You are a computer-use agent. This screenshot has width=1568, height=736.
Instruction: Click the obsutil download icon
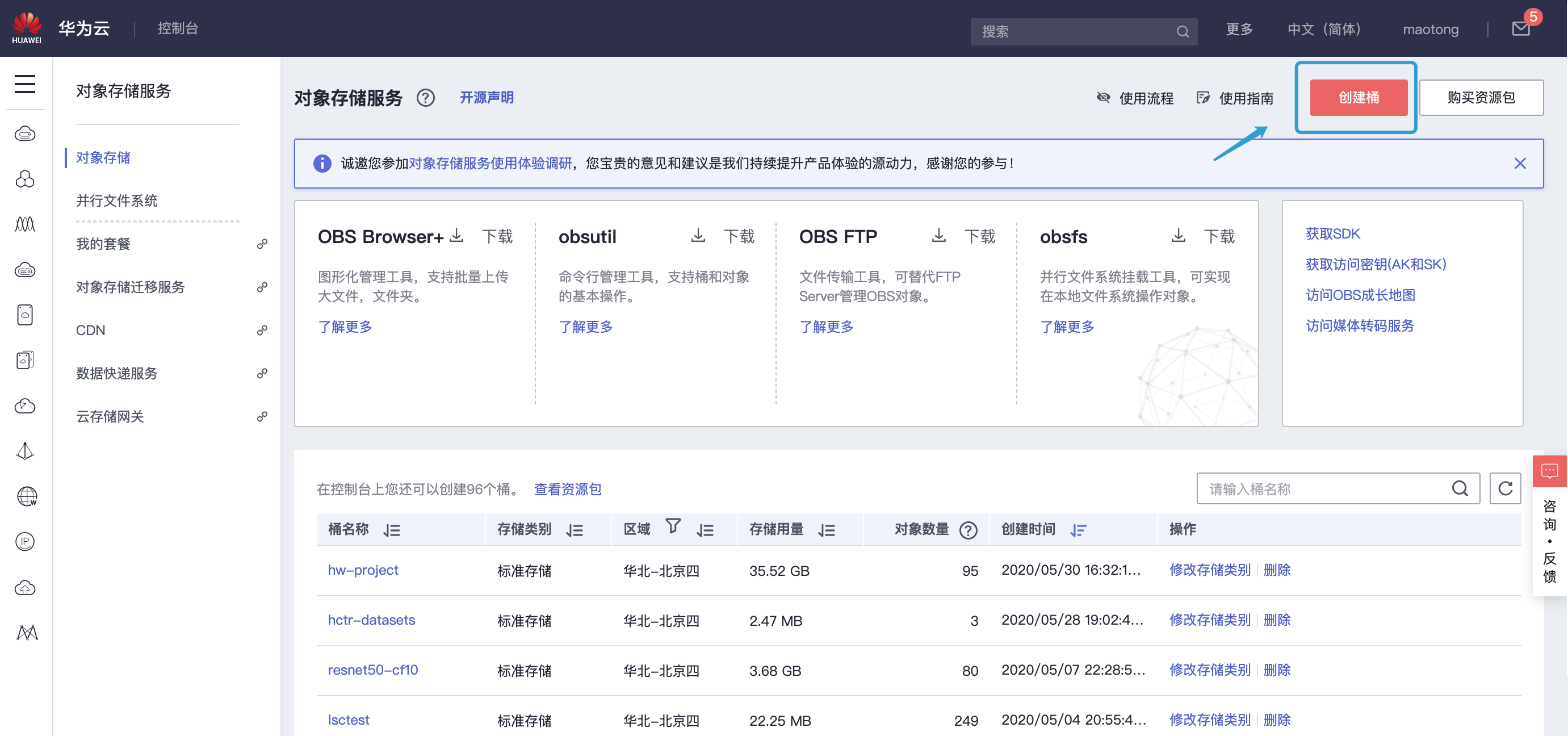[x=698, y=236]
